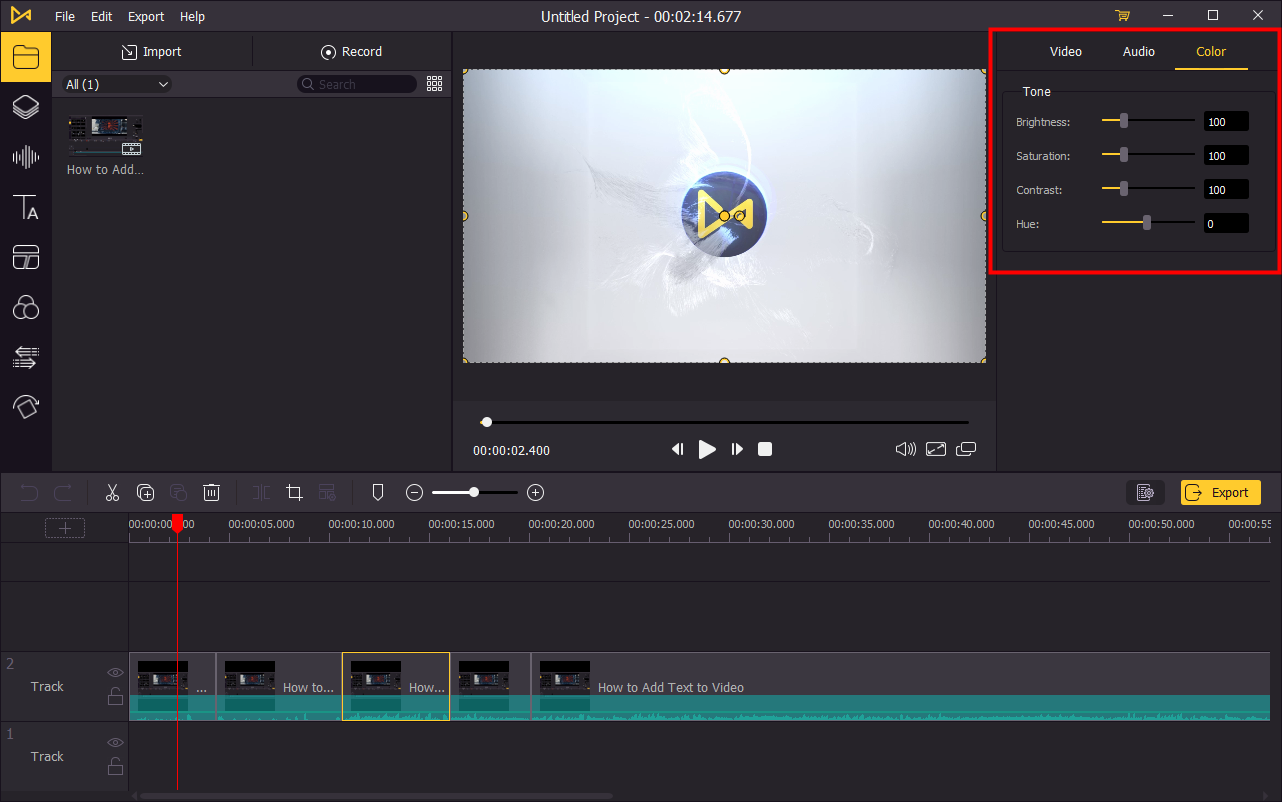
Task: Play the preview video
Action: (707, 449)
